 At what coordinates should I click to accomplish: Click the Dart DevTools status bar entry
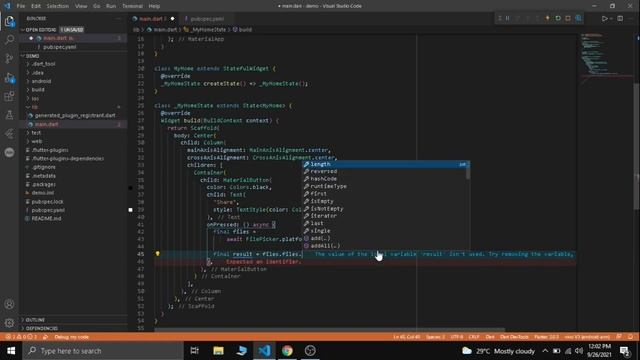pos(514,337)
